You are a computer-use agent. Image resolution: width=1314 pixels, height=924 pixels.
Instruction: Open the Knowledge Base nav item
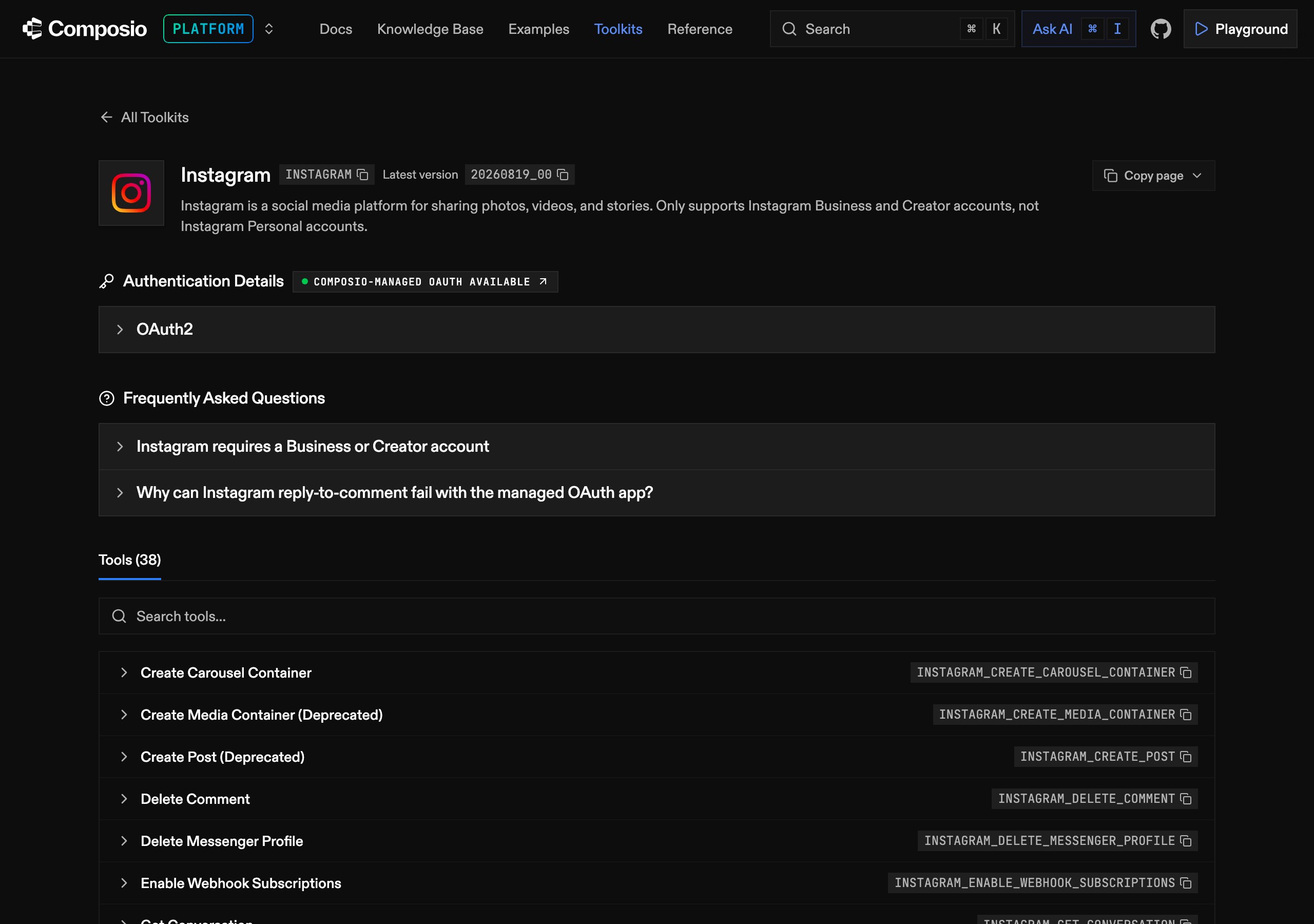[430, 29]
